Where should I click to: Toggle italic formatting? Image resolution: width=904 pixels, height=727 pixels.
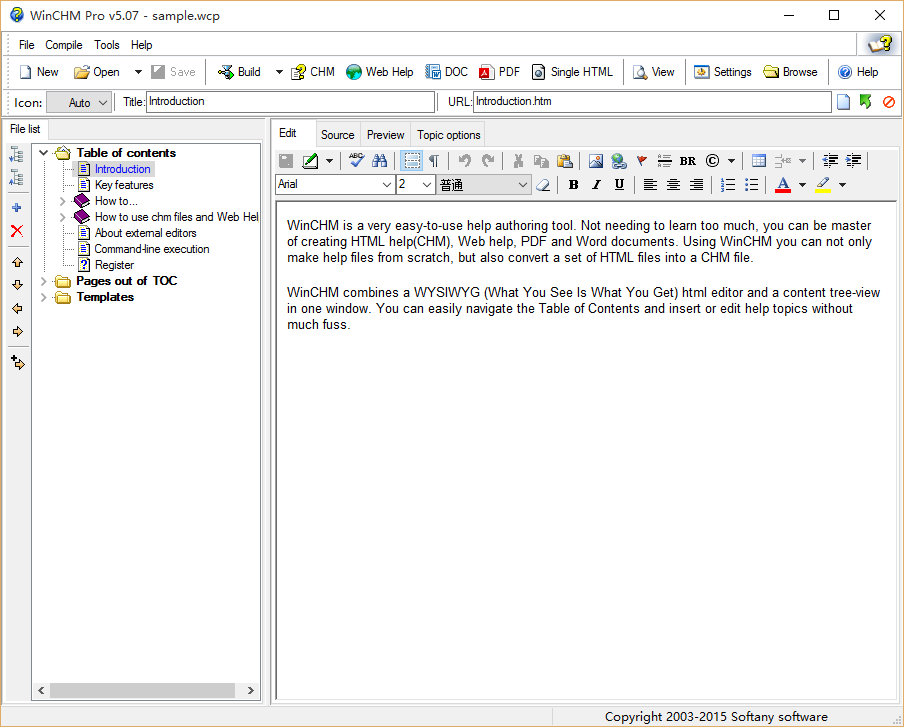point(596,184)
